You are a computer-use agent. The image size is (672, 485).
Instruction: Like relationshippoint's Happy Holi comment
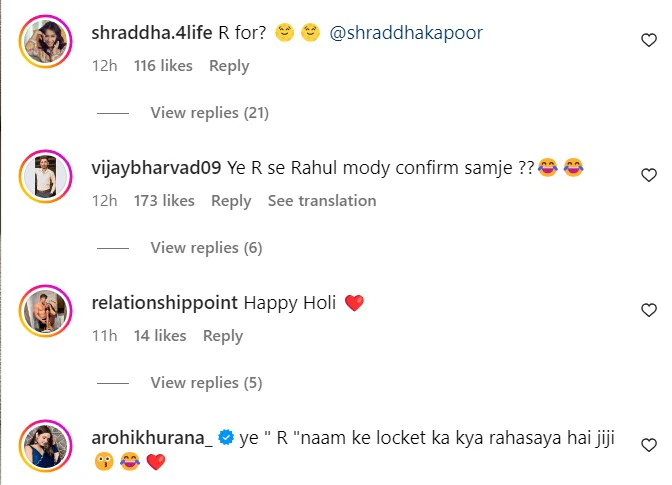(648, 311)
